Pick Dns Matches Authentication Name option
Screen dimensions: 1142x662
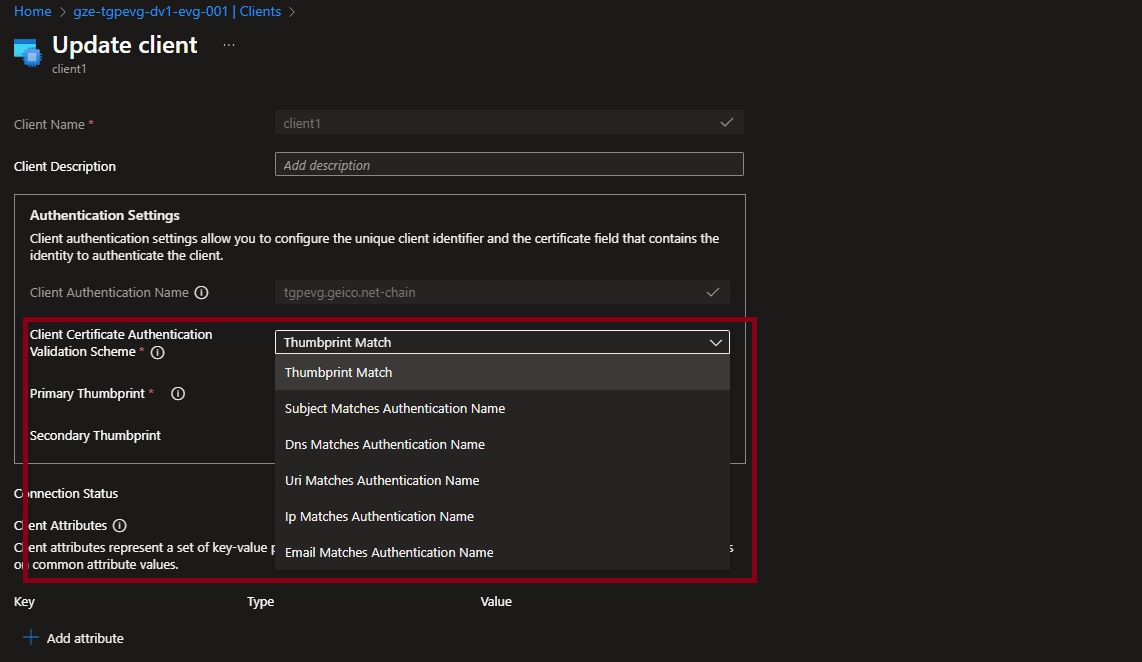tap(385, 444)
